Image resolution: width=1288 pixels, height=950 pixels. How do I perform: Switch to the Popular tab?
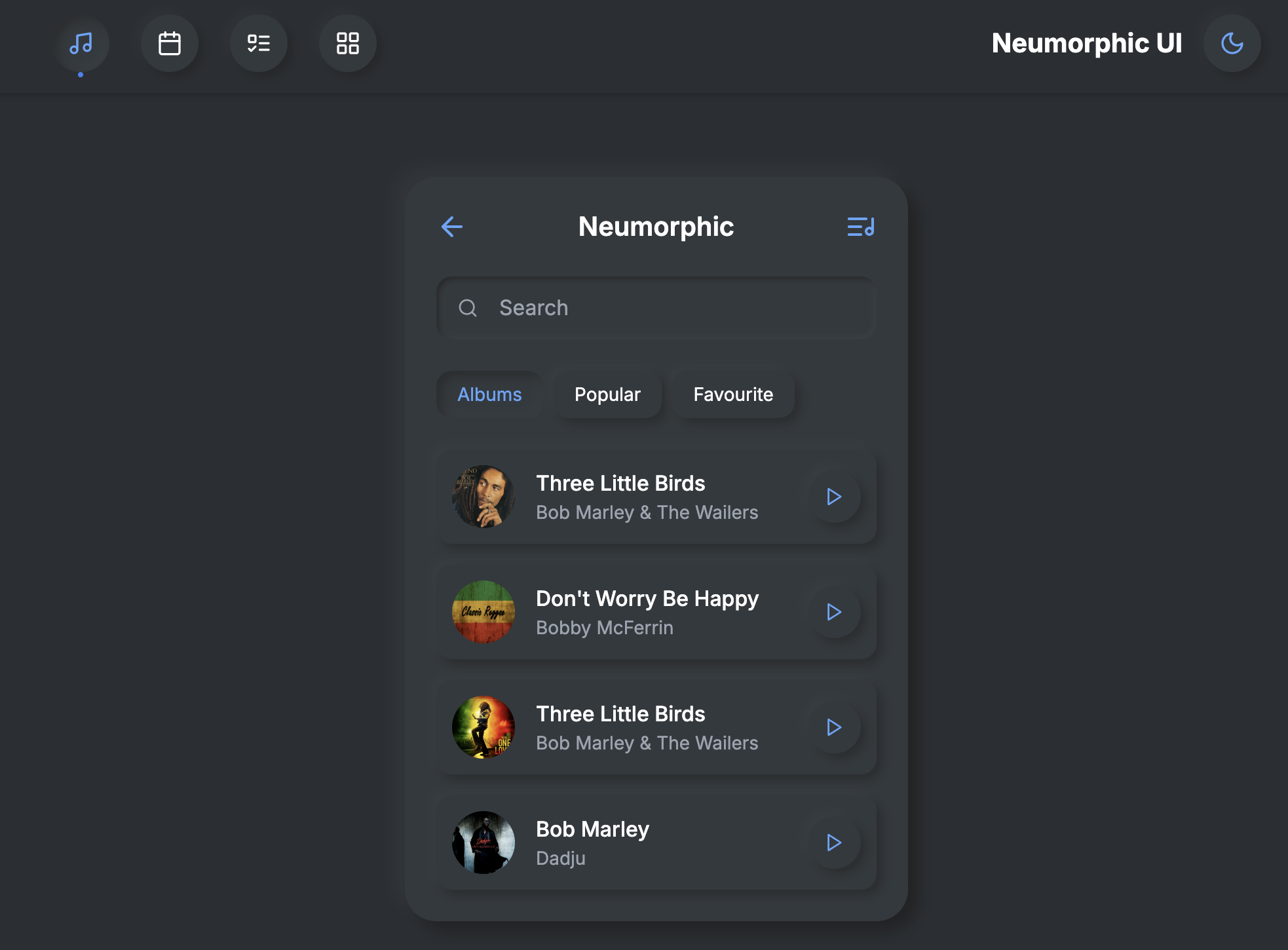pos(607,394)
